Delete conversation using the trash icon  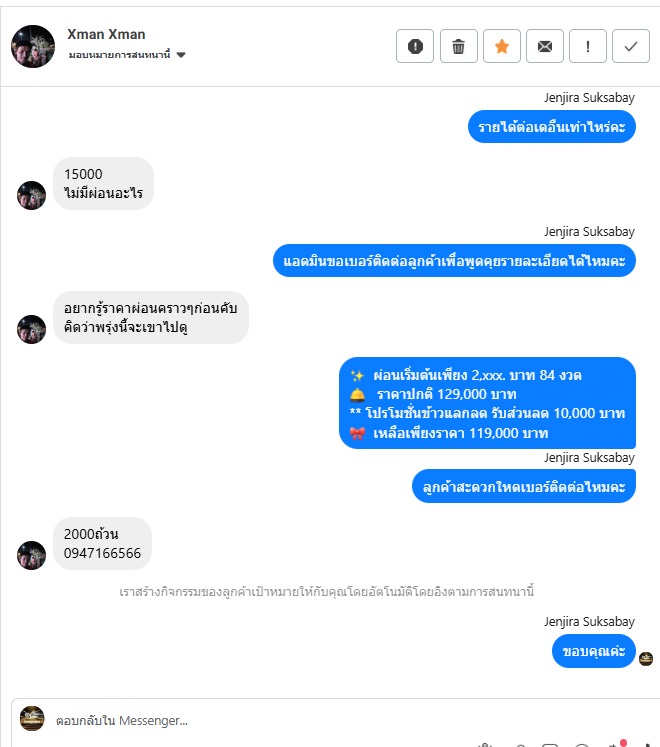click(458, 46)
